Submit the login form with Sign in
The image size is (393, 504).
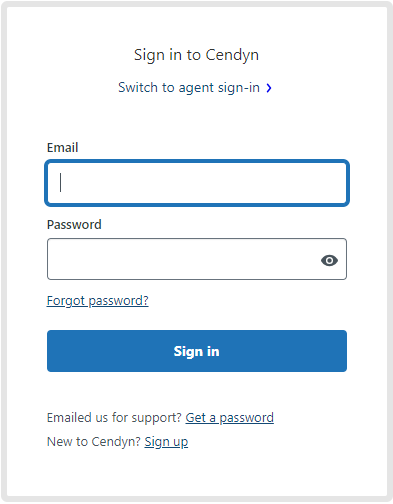pos(197,351)
